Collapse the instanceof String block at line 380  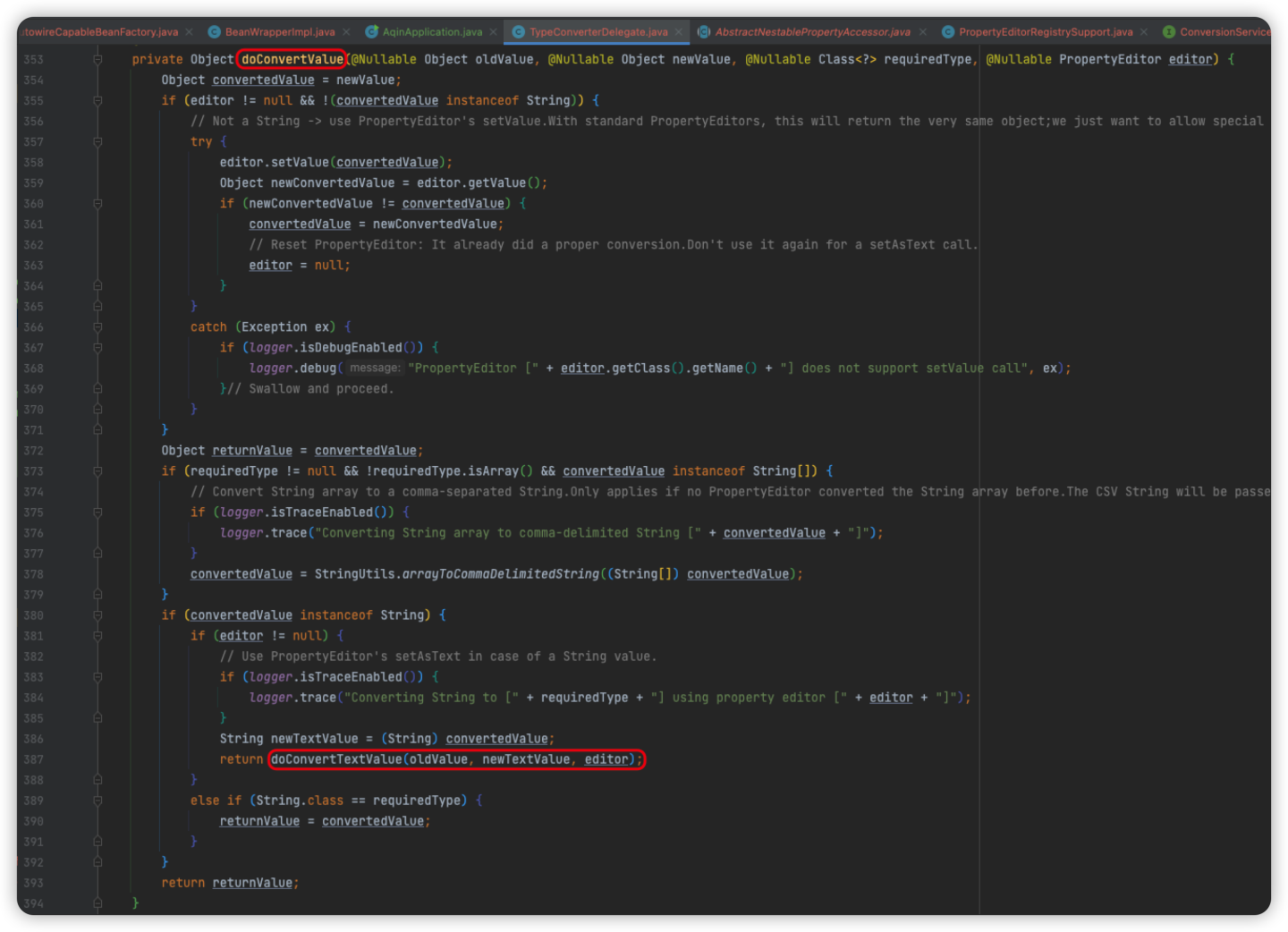pyautogui.click(x=97, y=615)
